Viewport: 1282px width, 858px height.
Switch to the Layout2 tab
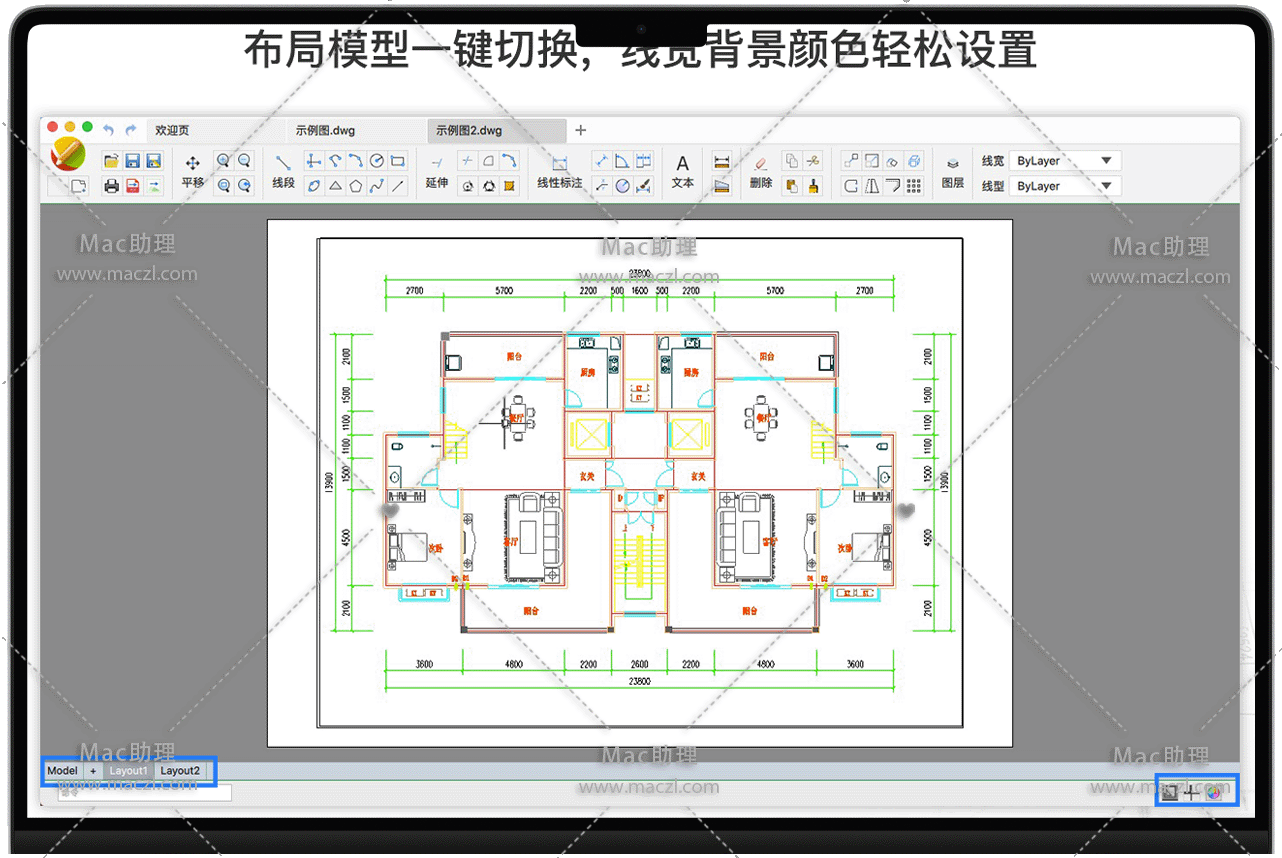click(181, 771)
